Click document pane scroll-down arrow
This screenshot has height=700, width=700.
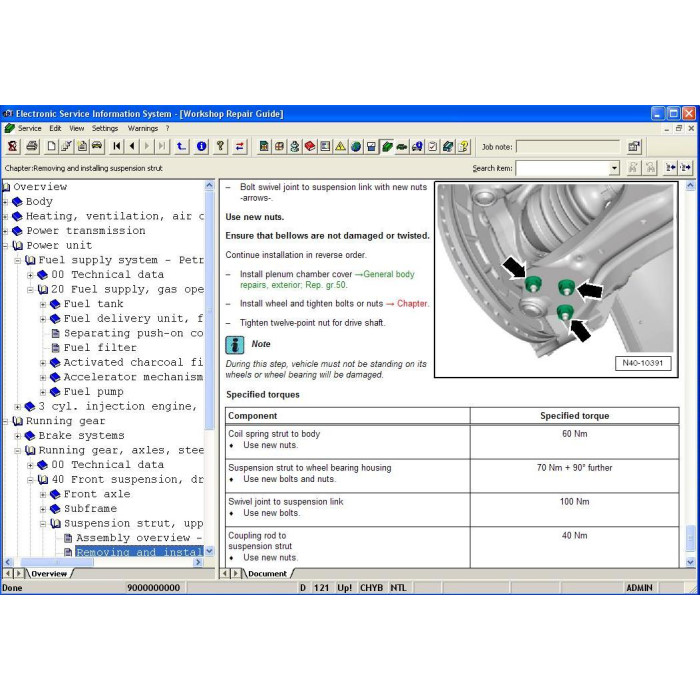click(690, 562)
